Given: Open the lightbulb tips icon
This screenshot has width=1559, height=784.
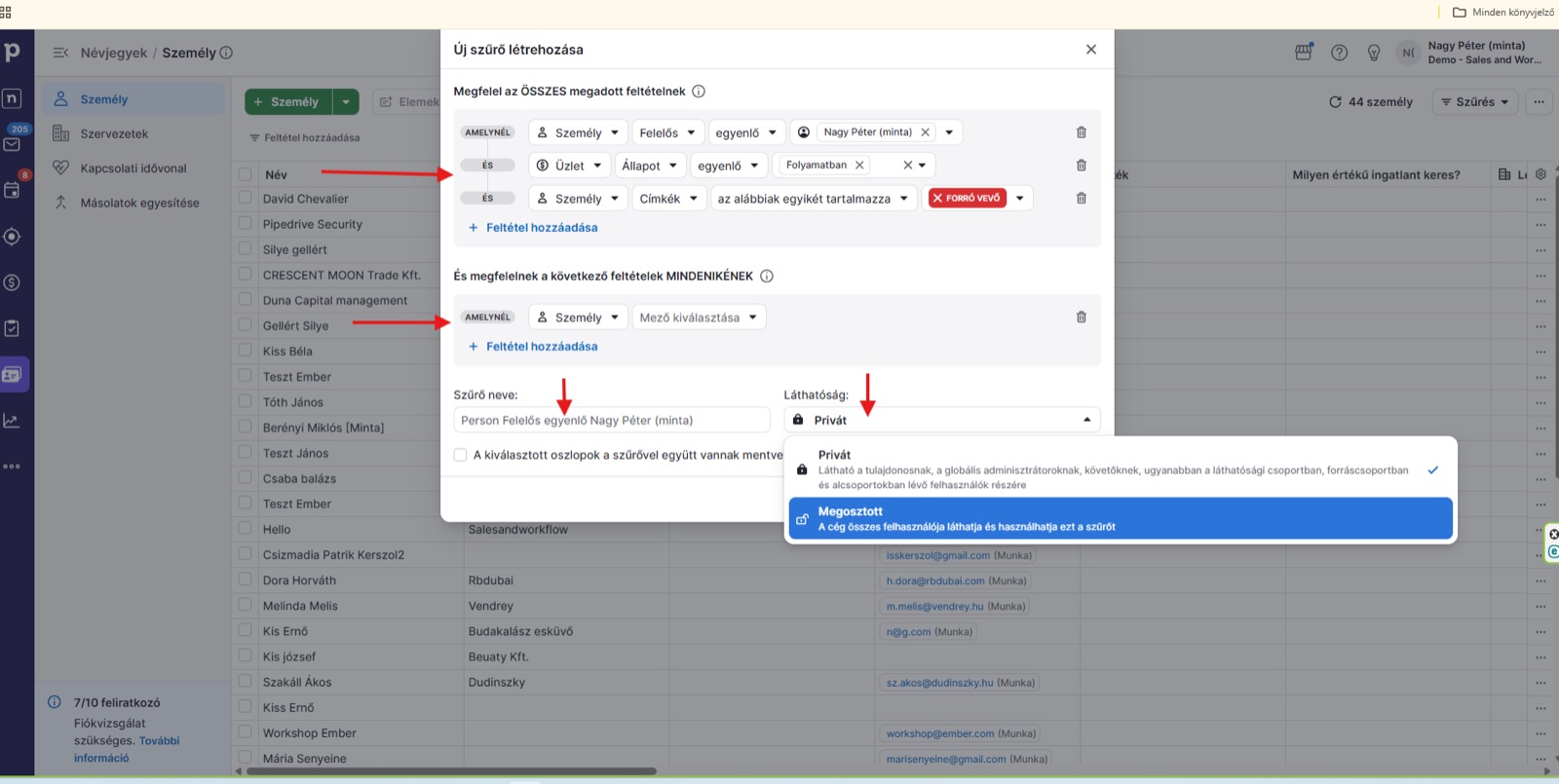Looking at the screenshot, I should click(x=1374, y=53).
